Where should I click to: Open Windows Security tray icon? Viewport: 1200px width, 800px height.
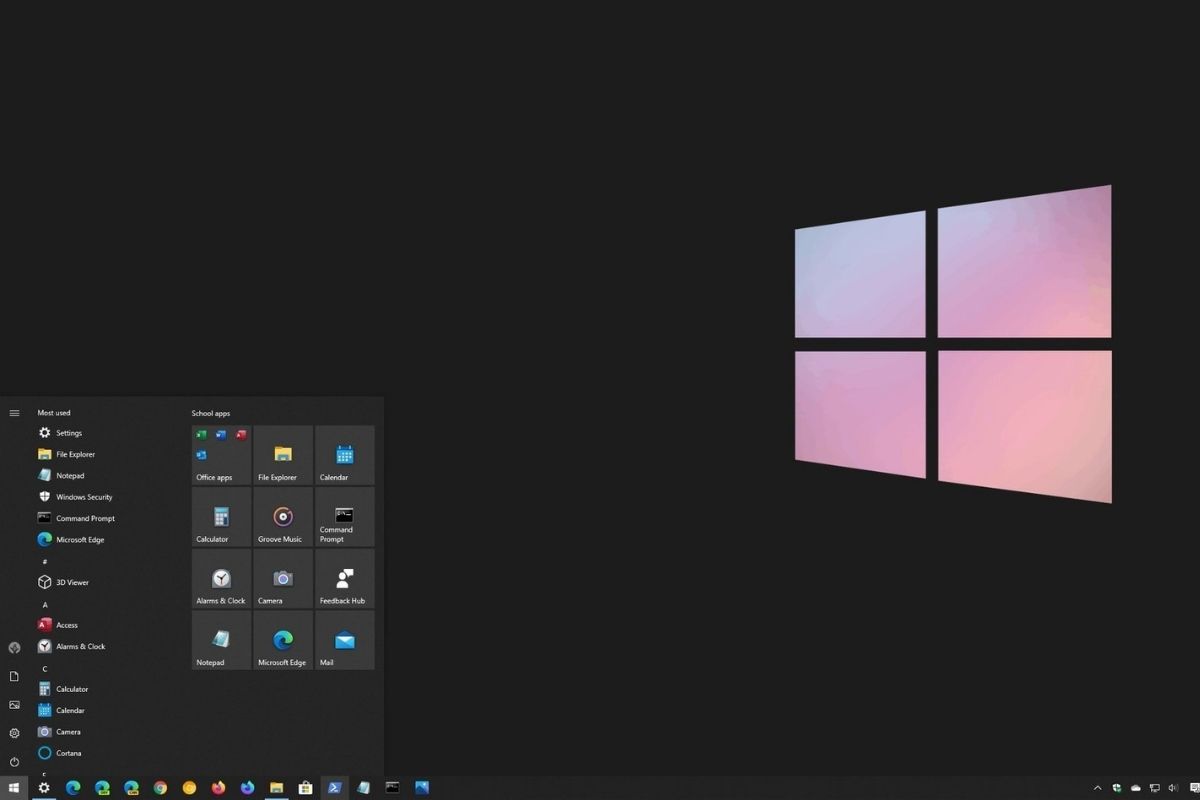[1116, 788]
